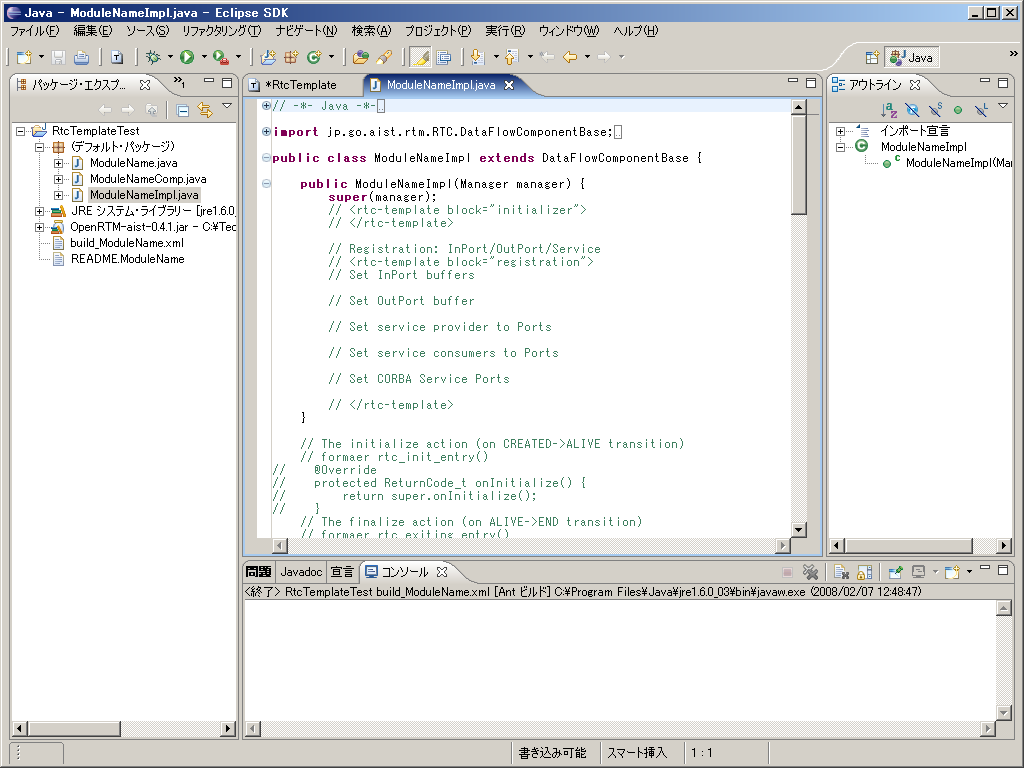Switch to the Javadoc tab
Screen dimensions: 1024x768
point(301,572)
